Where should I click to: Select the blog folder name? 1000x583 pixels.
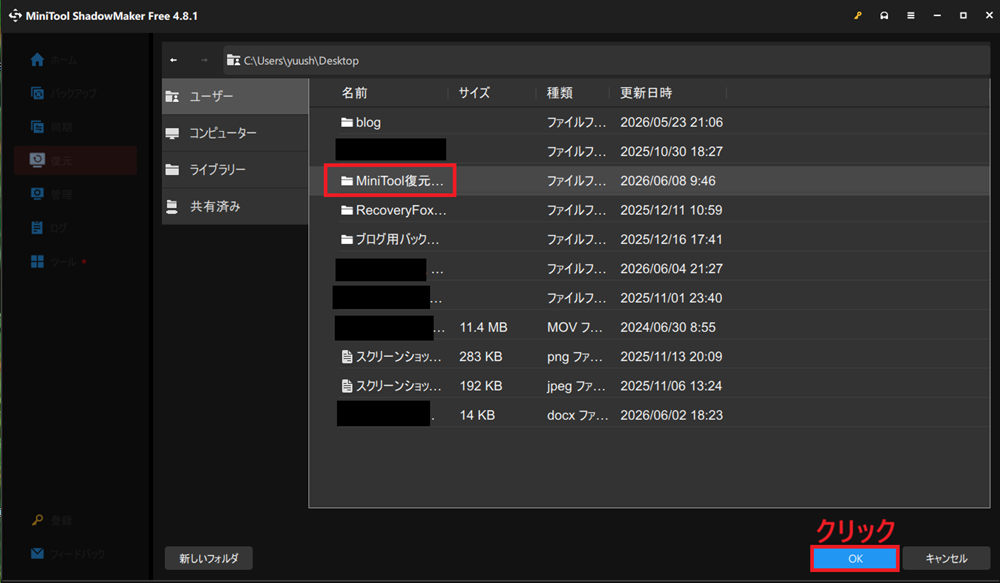pyautogui.click(x=368, y=122)
